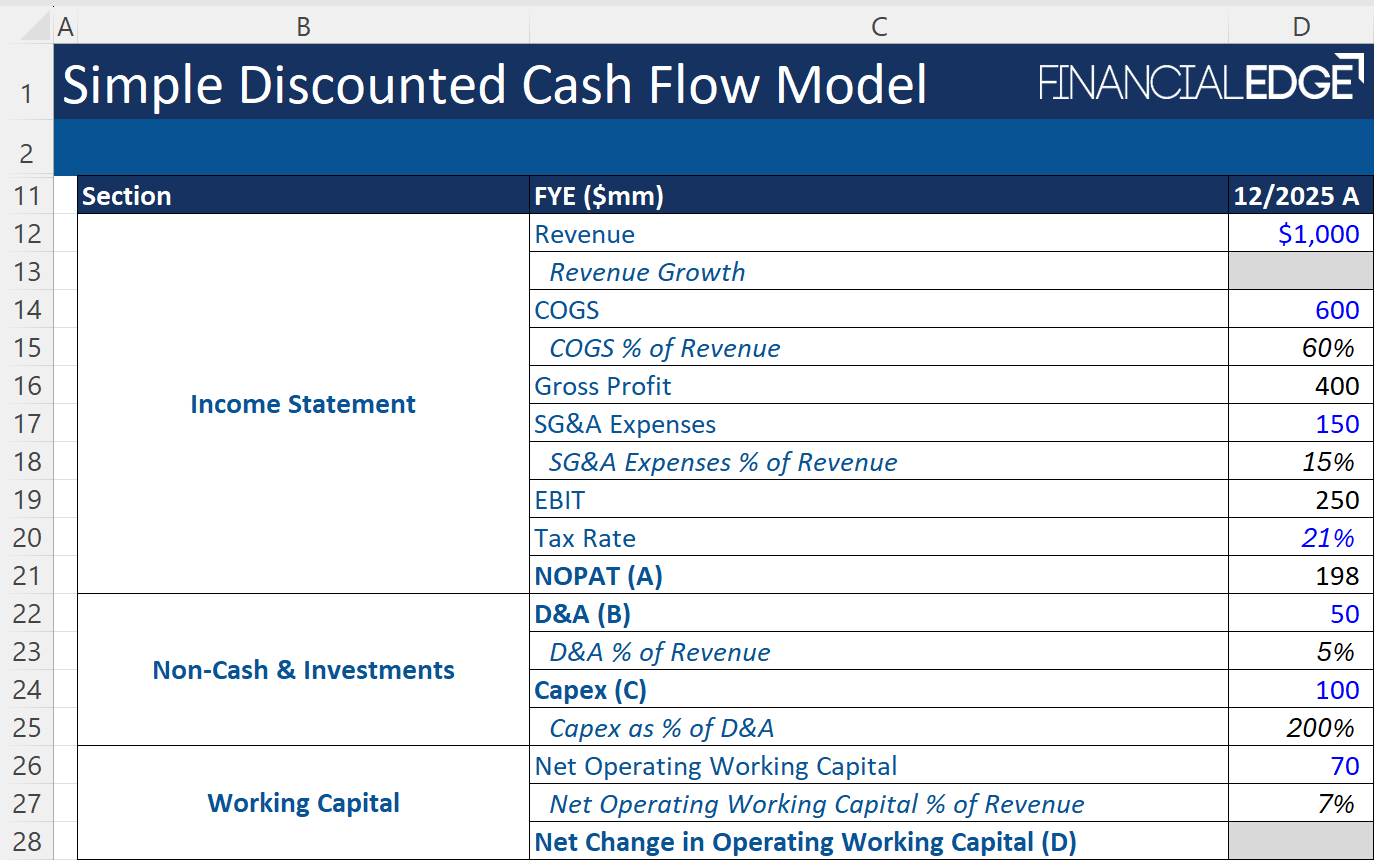Image resolution: width=1374 pixels, height=860 pixels.
Task: Select the empty Revenue Growth input cell
Action: (1299, 271)
